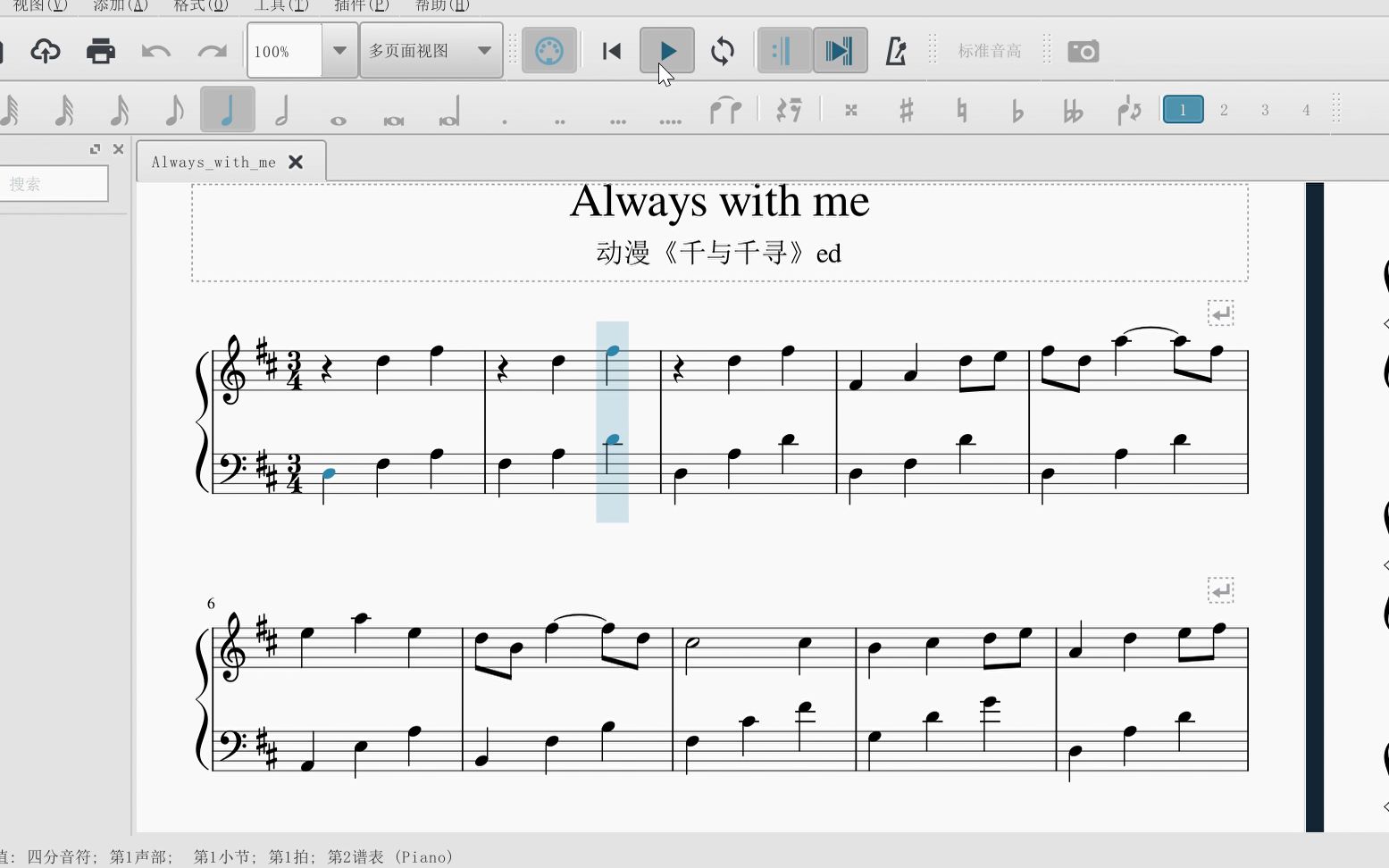This screenshot has width=1389, height=868.
Task: Open the 添加 menu
Action: [x=120, y=5]
